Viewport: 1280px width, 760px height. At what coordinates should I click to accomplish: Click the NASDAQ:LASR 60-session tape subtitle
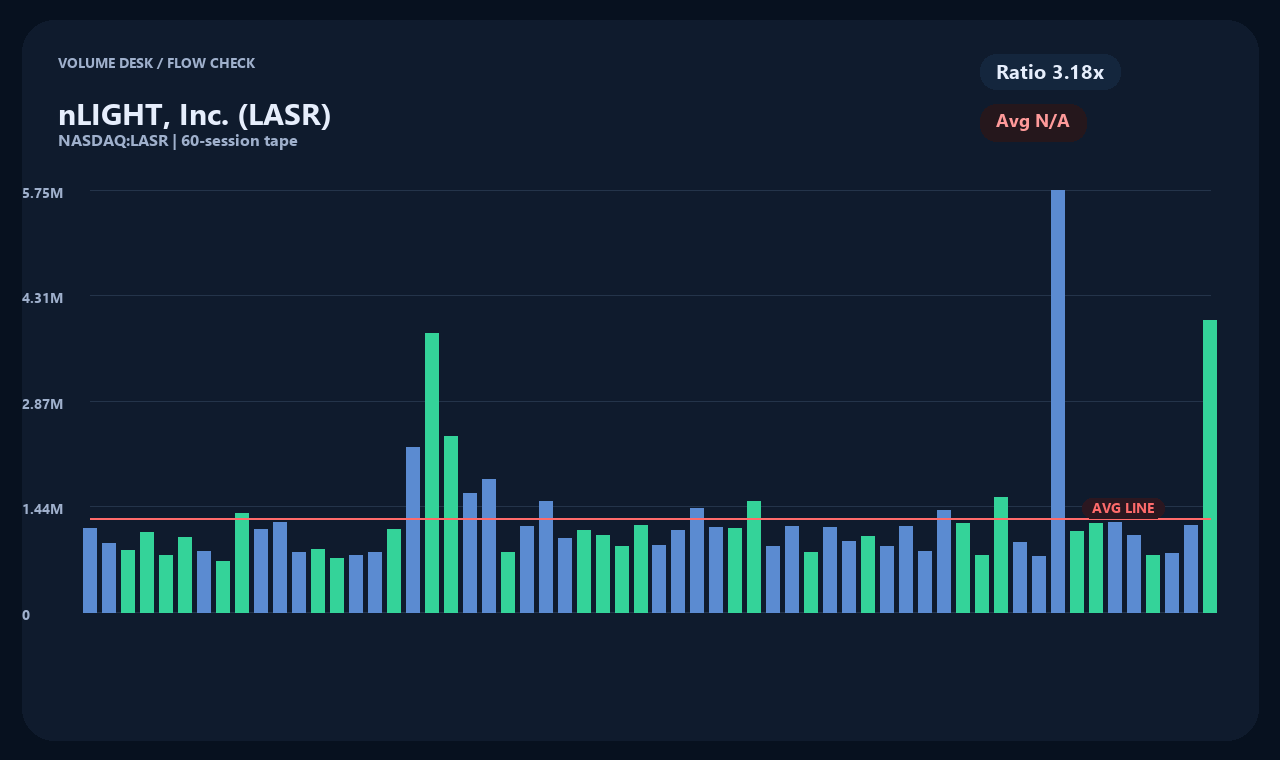coord(178,141)
